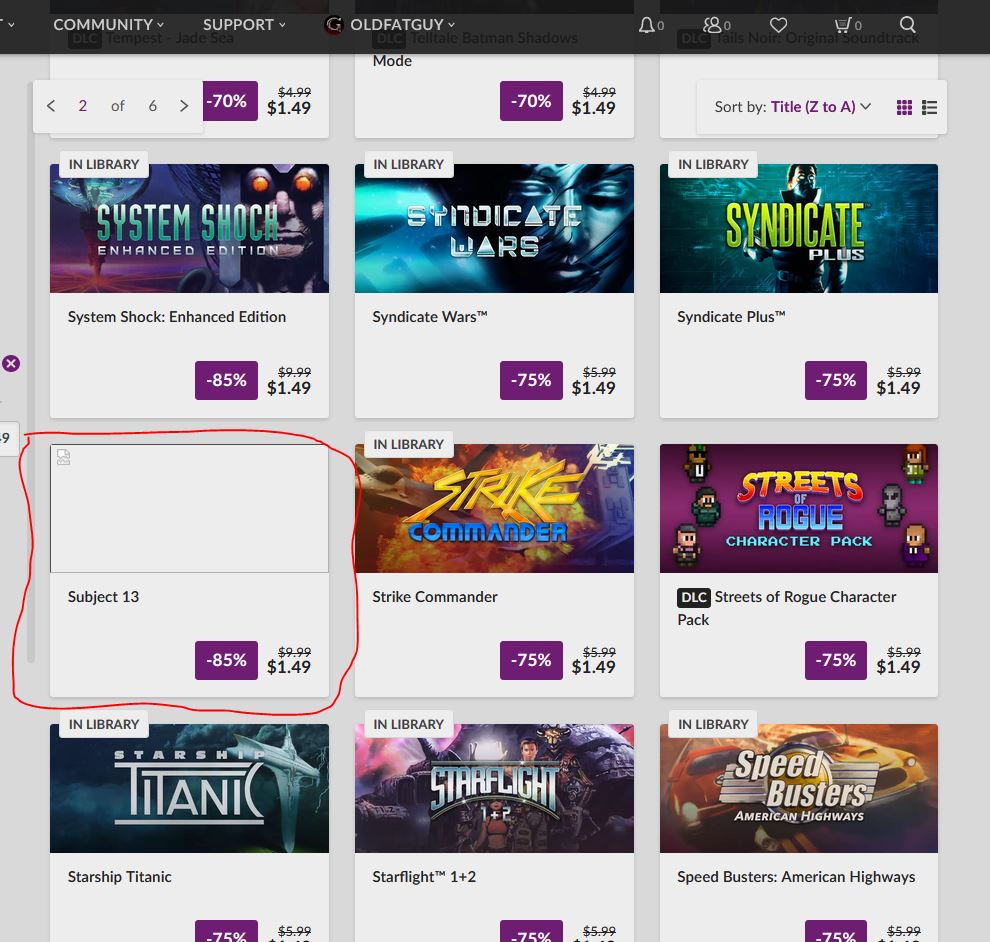Image resolution: width=990 pixels, height=942 pixels.
Task: Click the current page number field
Action: click(83, 106)
